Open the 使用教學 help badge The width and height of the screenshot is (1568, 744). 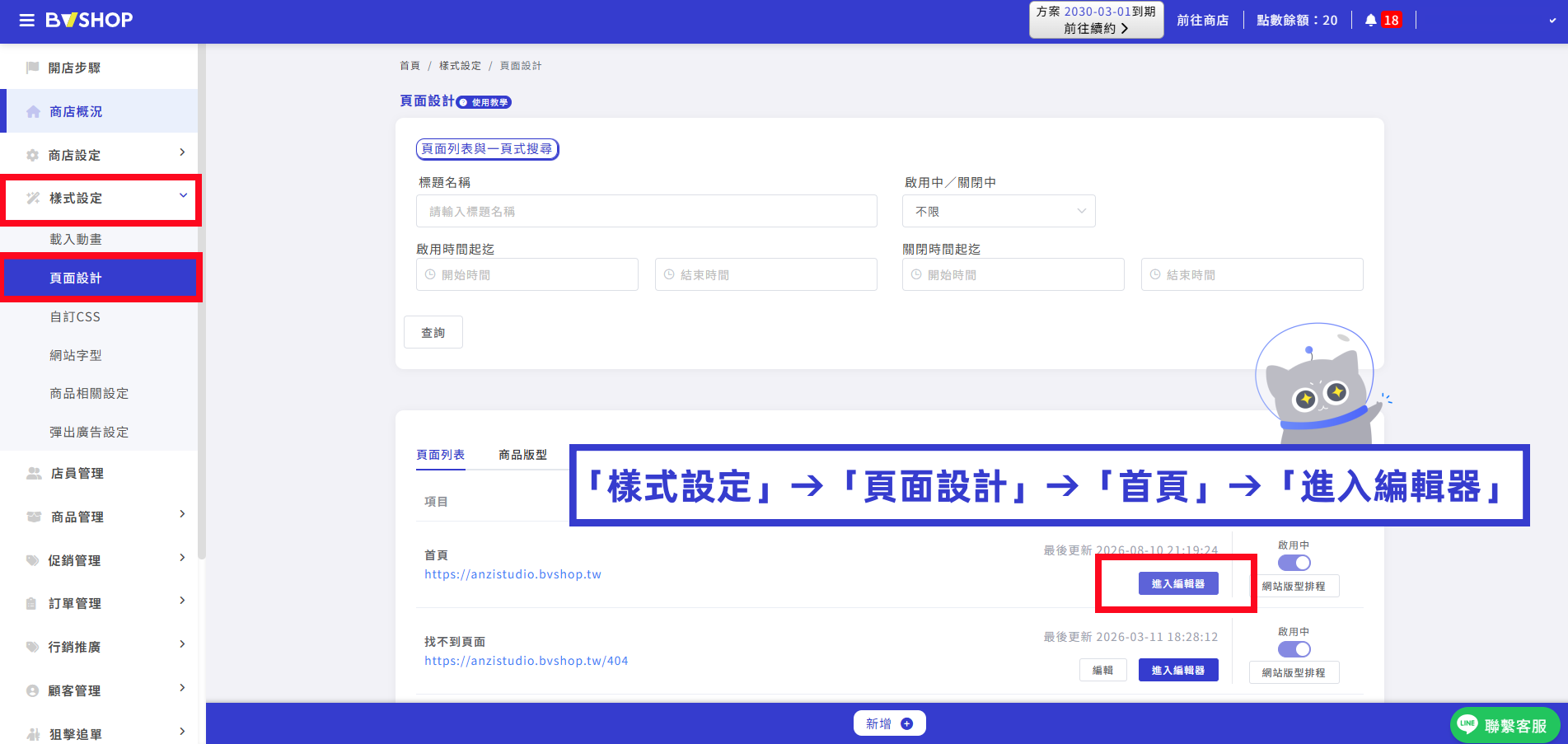tap(484, 102)
